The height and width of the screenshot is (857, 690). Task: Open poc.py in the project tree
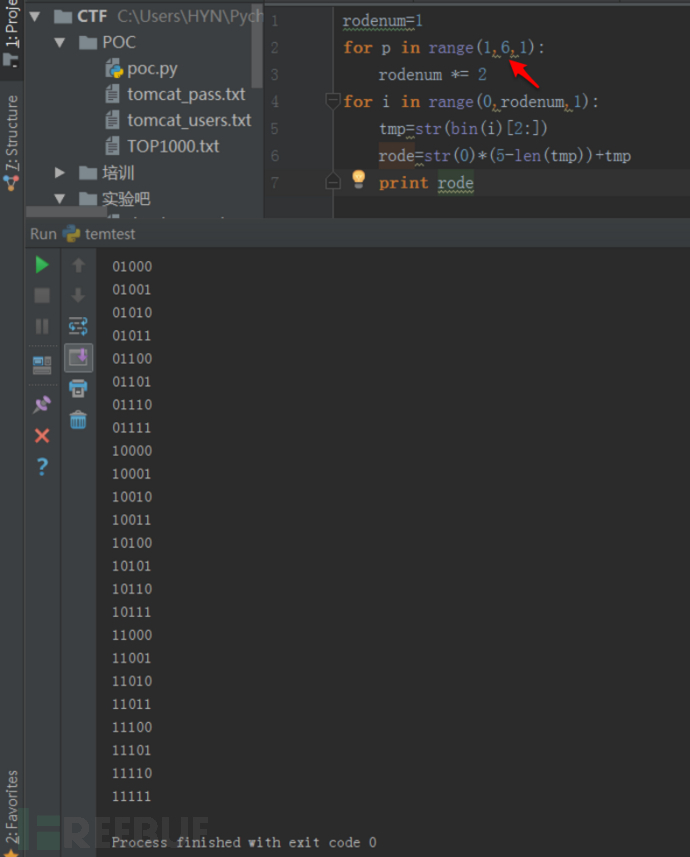(151, 69)
